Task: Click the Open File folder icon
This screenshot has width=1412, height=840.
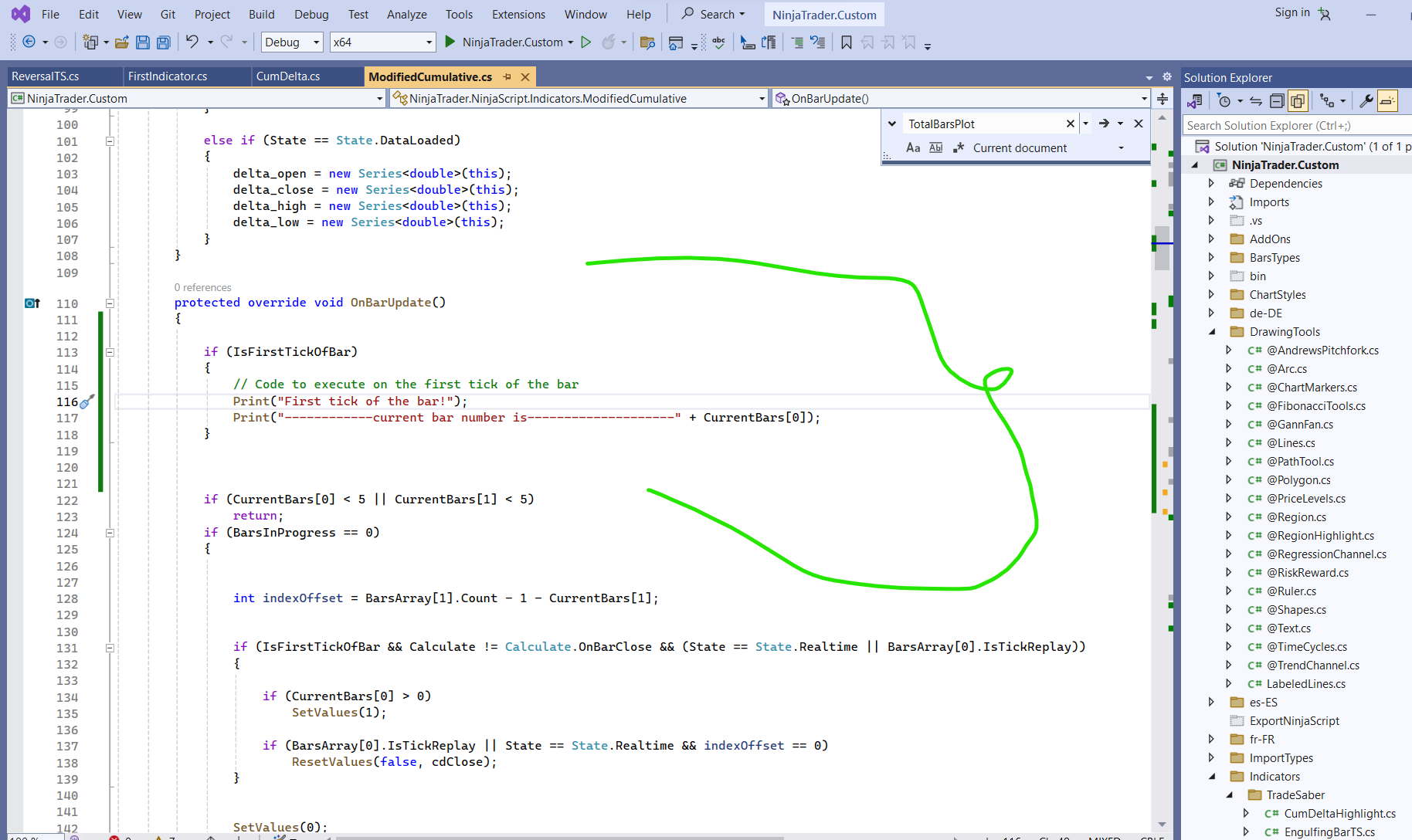Action: click(122, 42)
